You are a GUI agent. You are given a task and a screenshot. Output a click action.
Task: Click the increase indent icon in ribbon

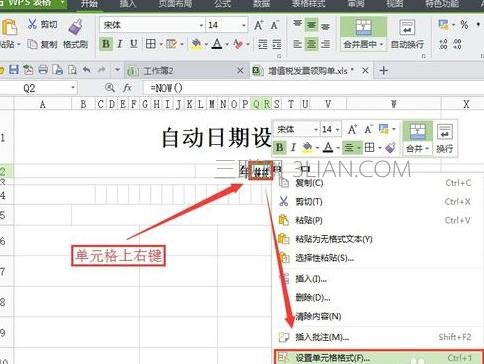tap(277, 44)
